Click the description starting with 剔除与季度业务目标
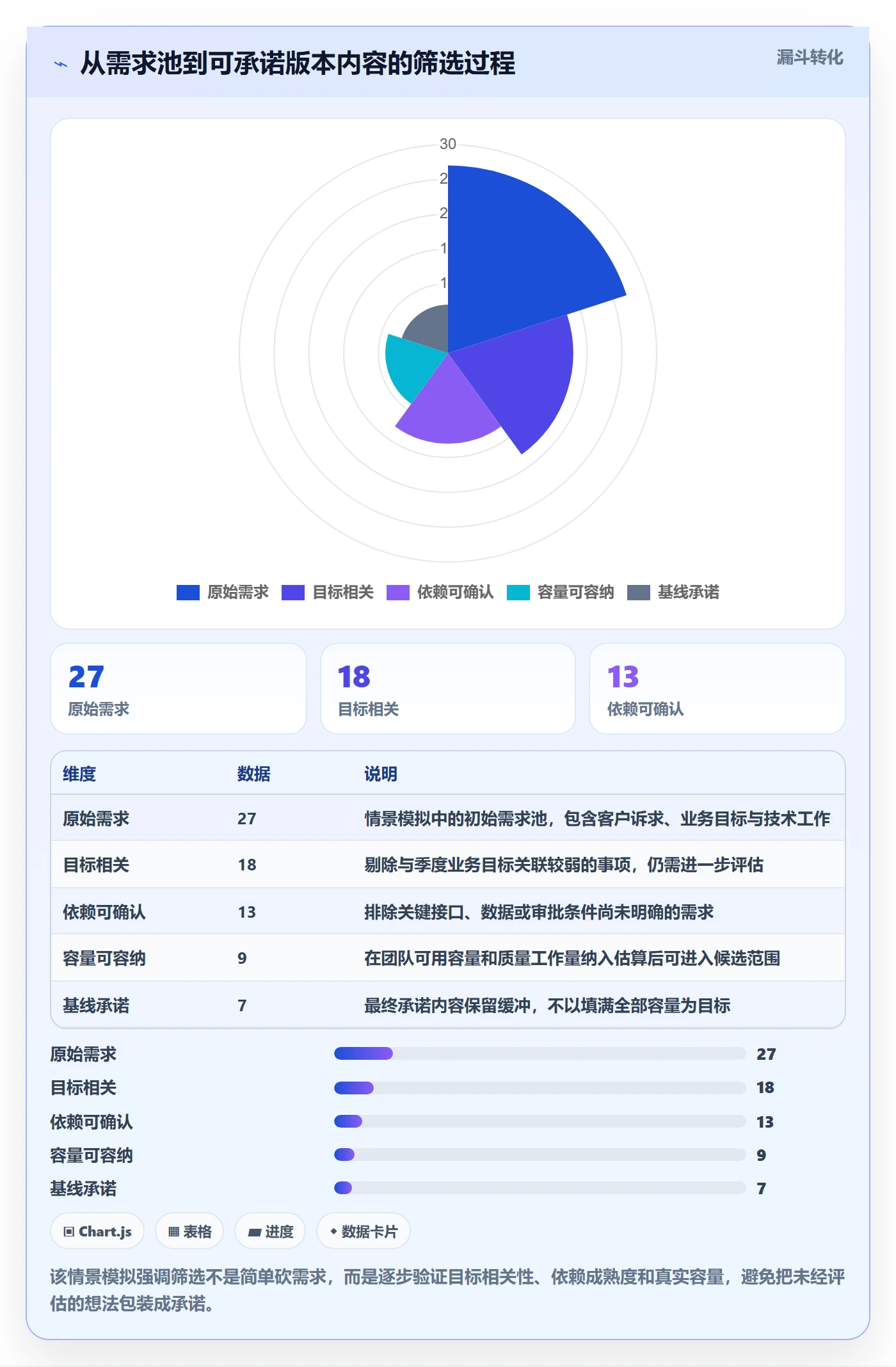The height and width of the screenshot is (1367, 896). (x=564, y=865)
